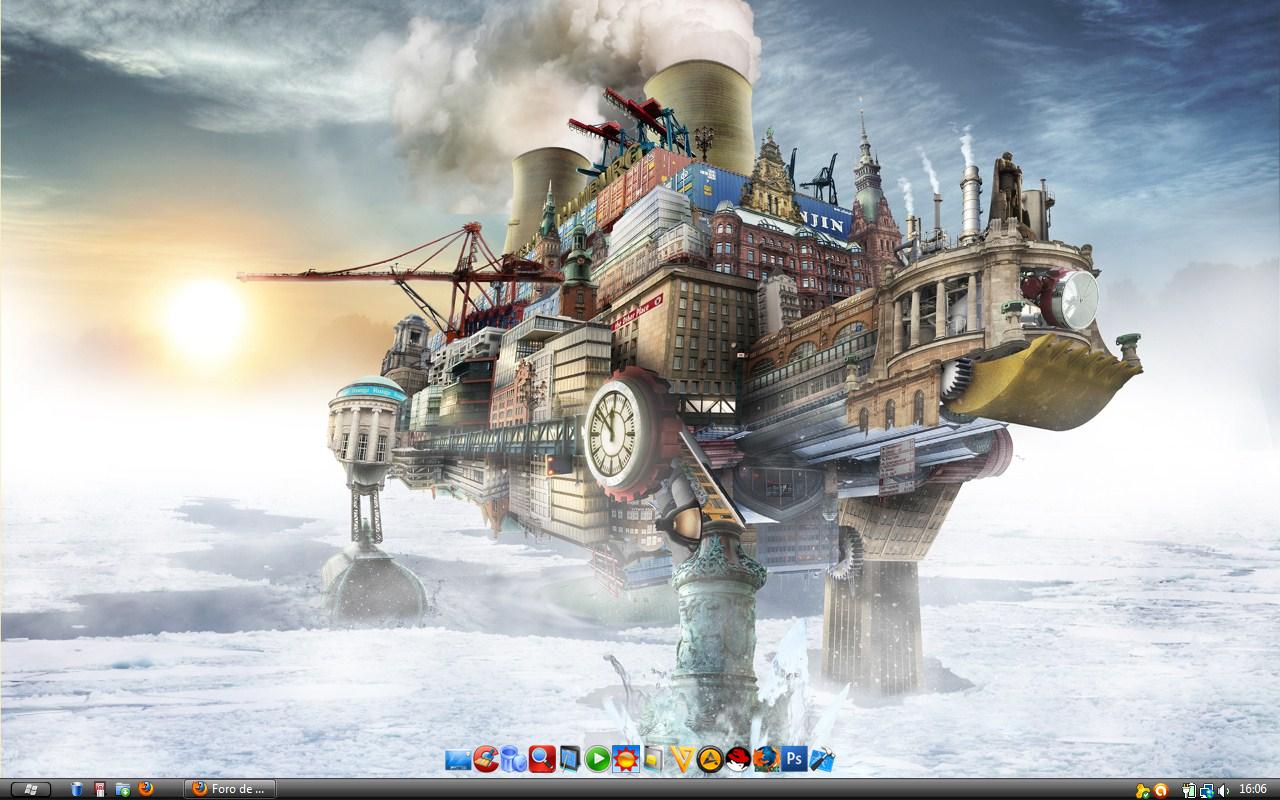Click the red magnifying glass dock icon
Viewport: 1280px width, 800px height.
542,760
